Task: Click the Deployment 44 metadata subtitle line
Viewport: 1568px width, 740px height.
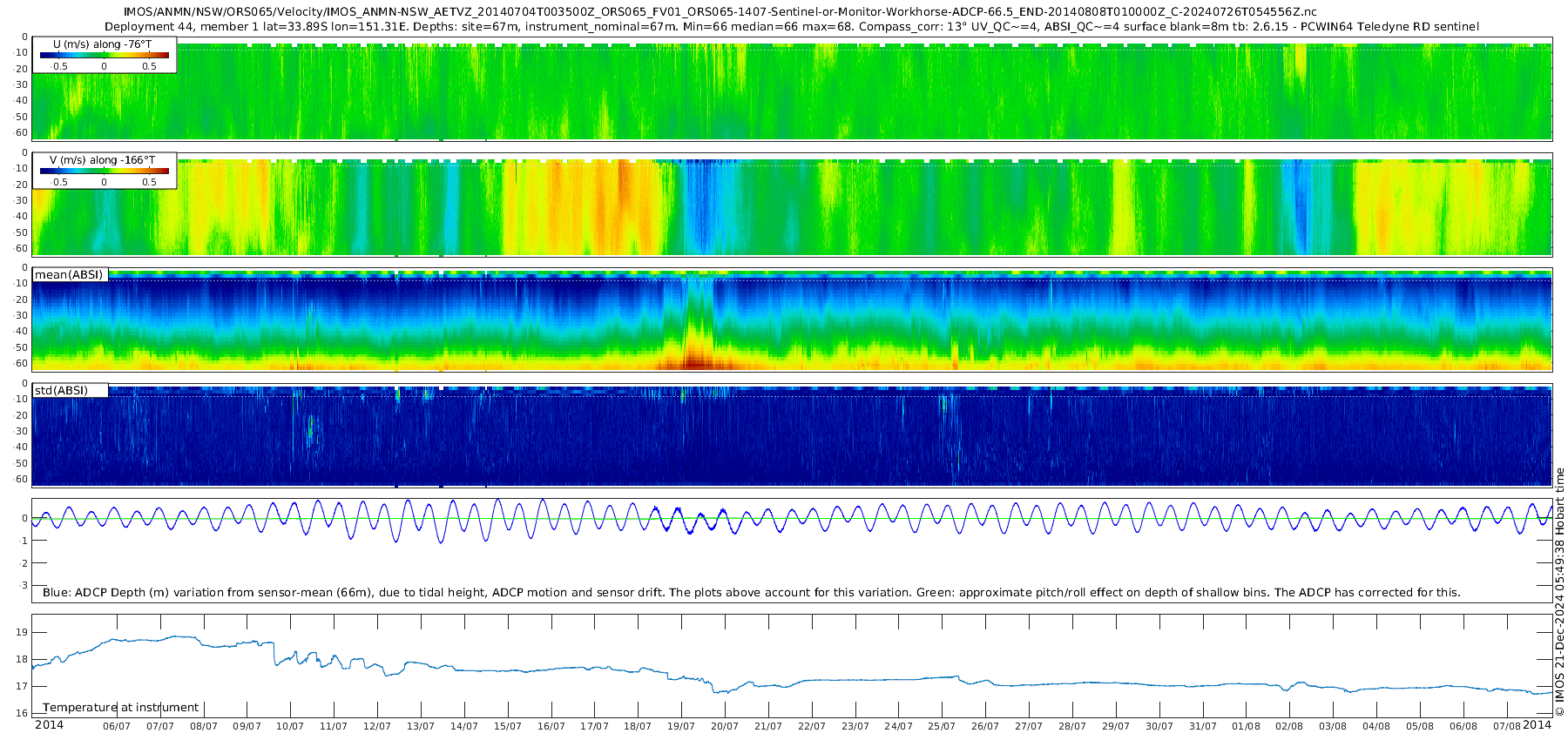Action: click(x=791, y=27)
